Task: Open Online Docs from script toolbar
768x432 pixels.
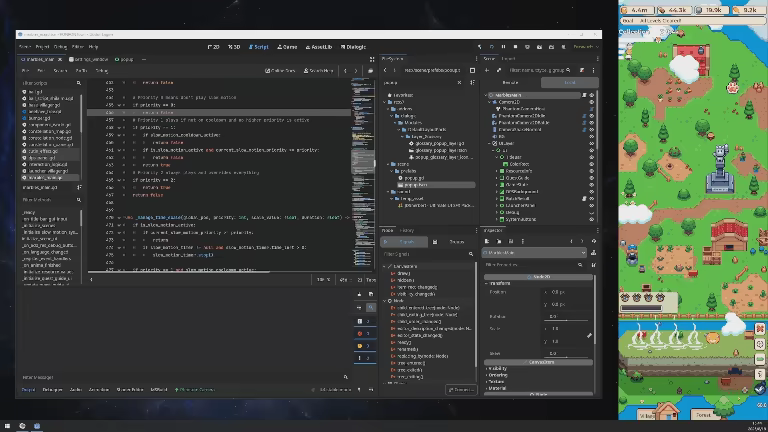Action: 280,71
